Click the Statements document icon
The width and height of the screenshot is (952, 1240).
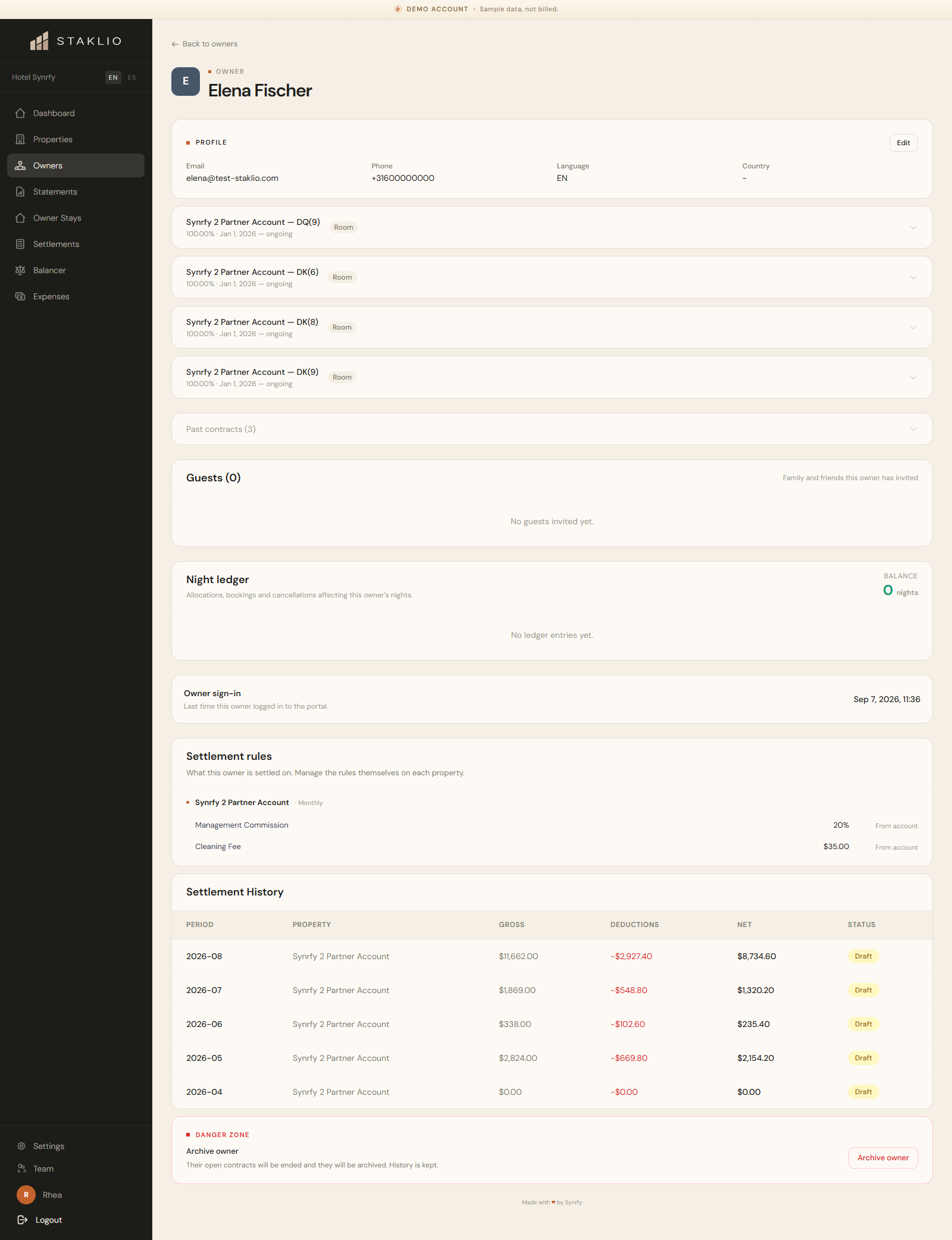click(x=20, y=192)
